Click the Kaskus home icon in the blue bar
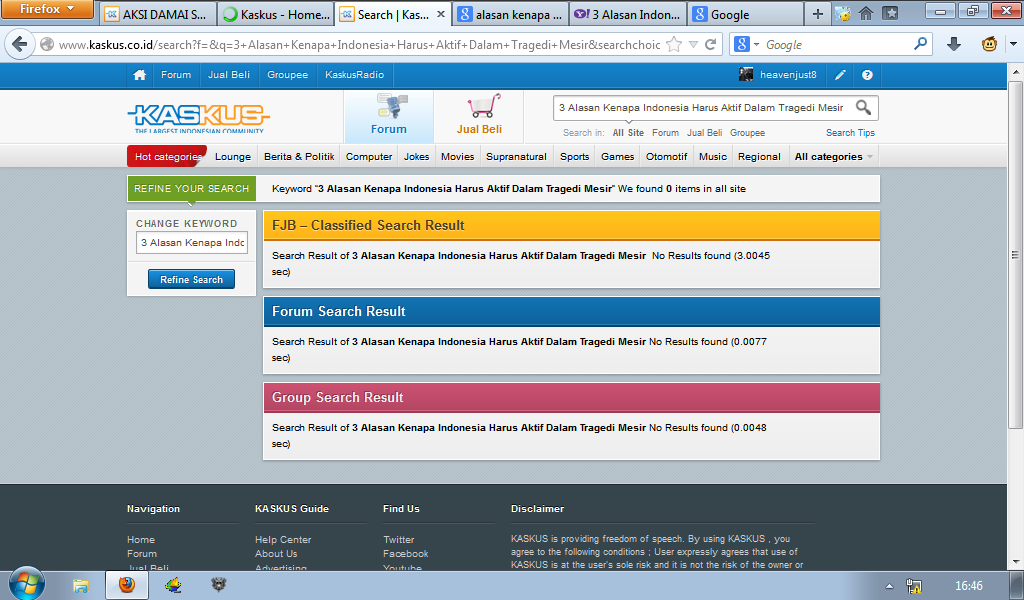This screenshot has height=600, width=1024. click(139, 75)
